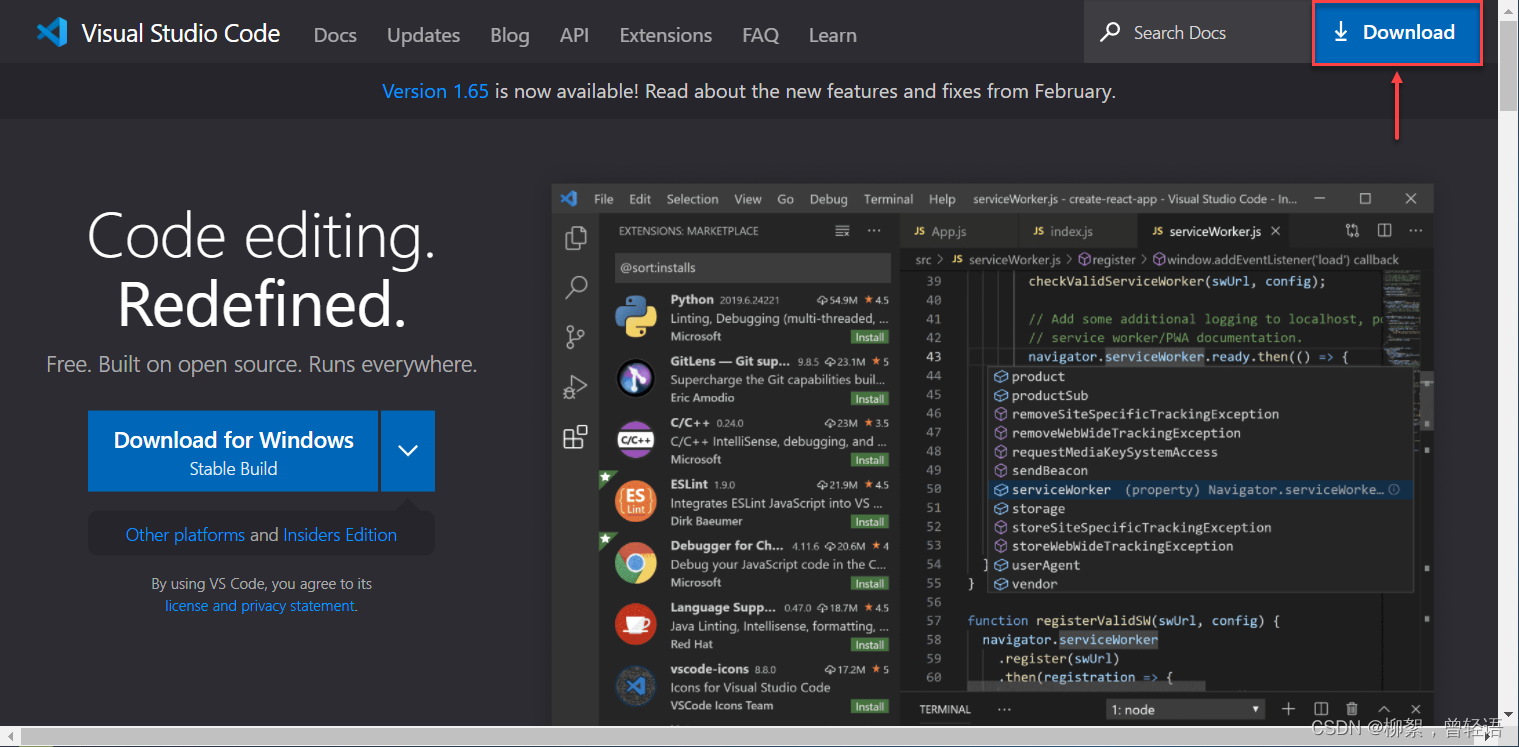
Task: Open the Other platforms link
Action: [185, 535]
